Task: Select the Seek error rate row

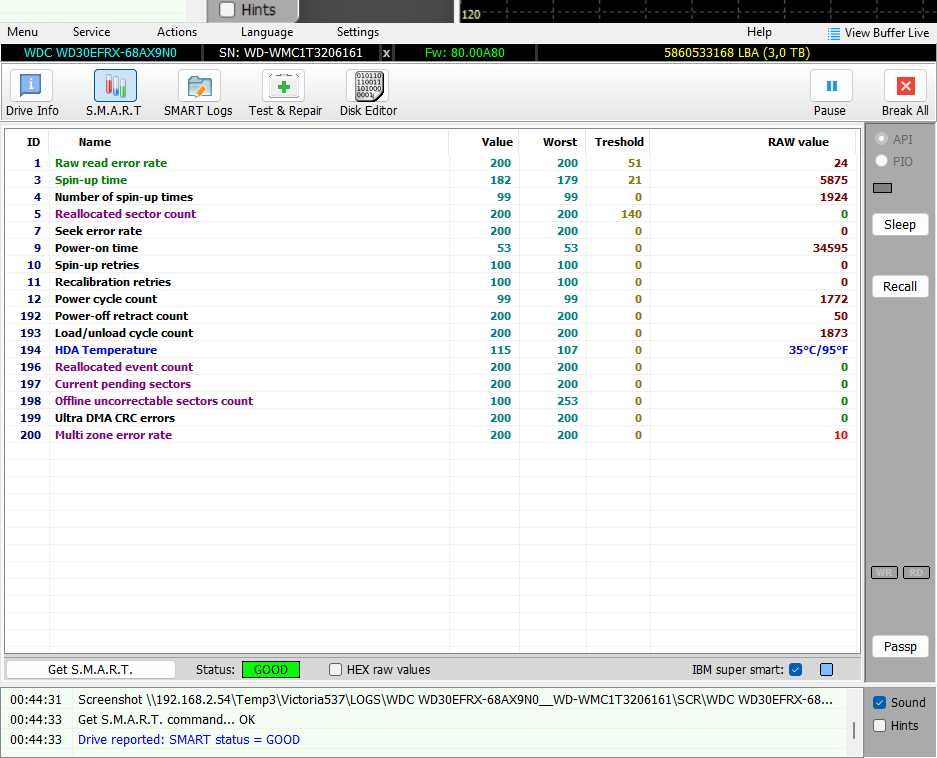Action: (433, 231)
